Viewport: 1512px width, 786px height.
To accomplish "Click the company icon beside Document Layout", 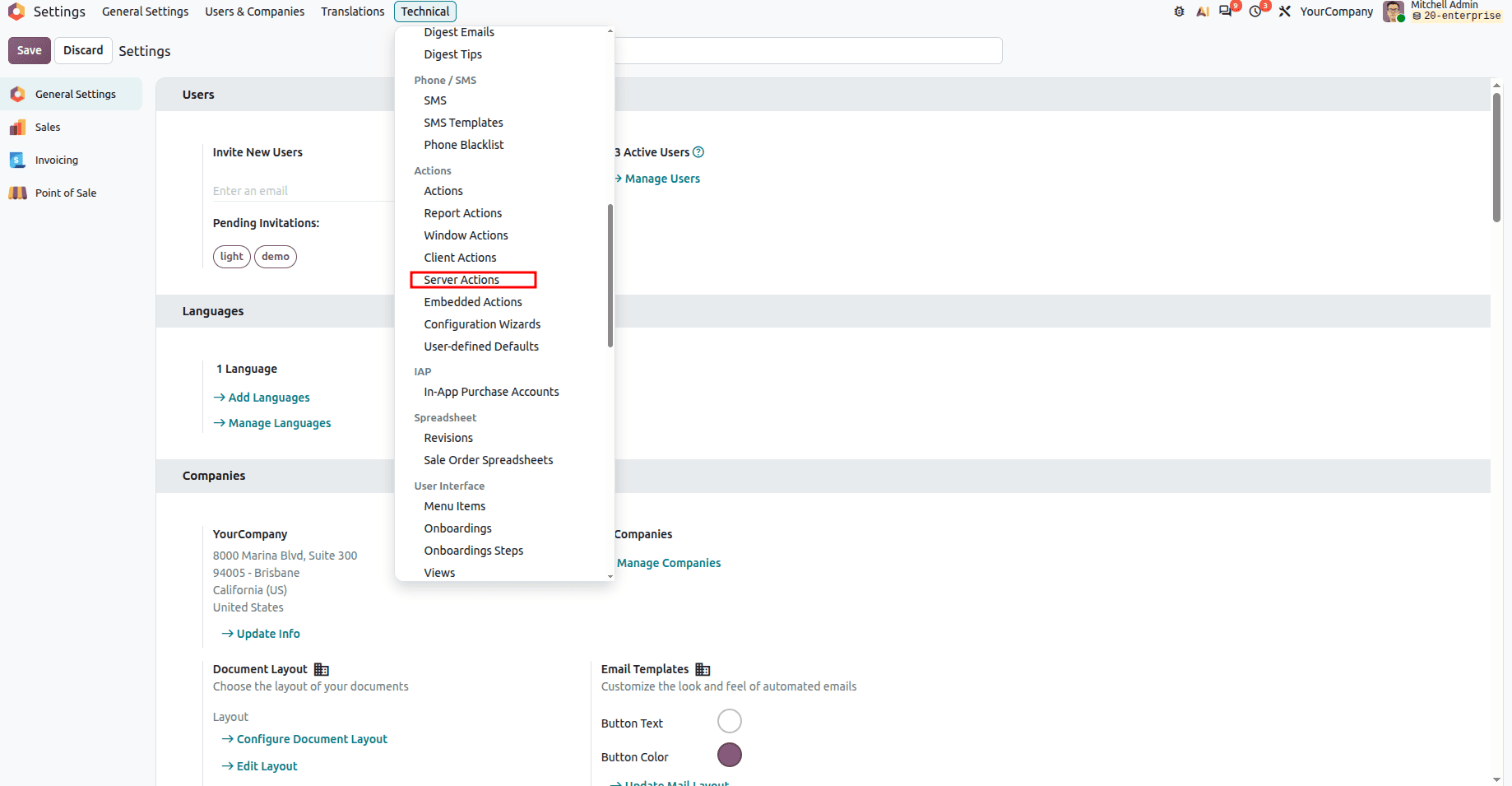I will point(322,670).
